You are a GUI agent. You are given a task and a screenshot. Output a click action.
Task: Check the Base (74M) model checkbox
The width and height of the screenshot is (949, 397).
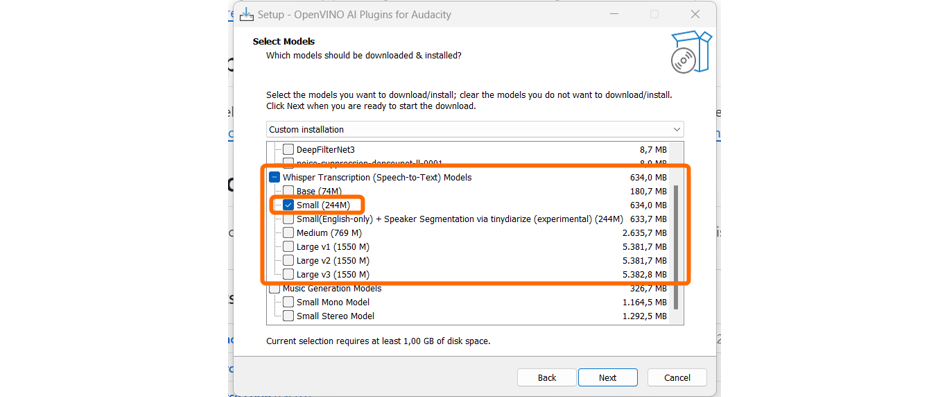point(288,191)
